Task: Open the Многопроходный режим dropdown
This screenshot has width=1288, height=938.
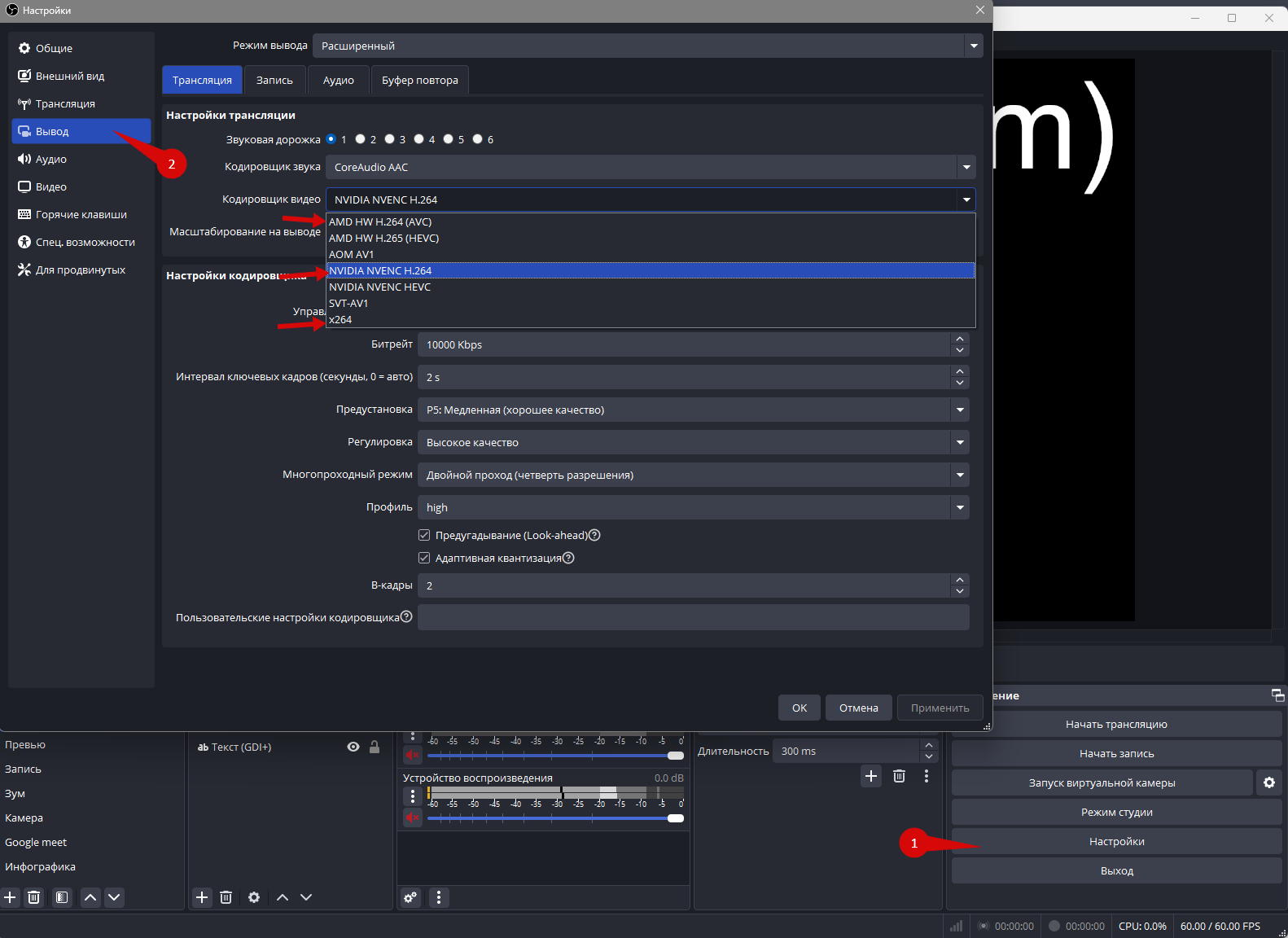Action: pos(693,475)
